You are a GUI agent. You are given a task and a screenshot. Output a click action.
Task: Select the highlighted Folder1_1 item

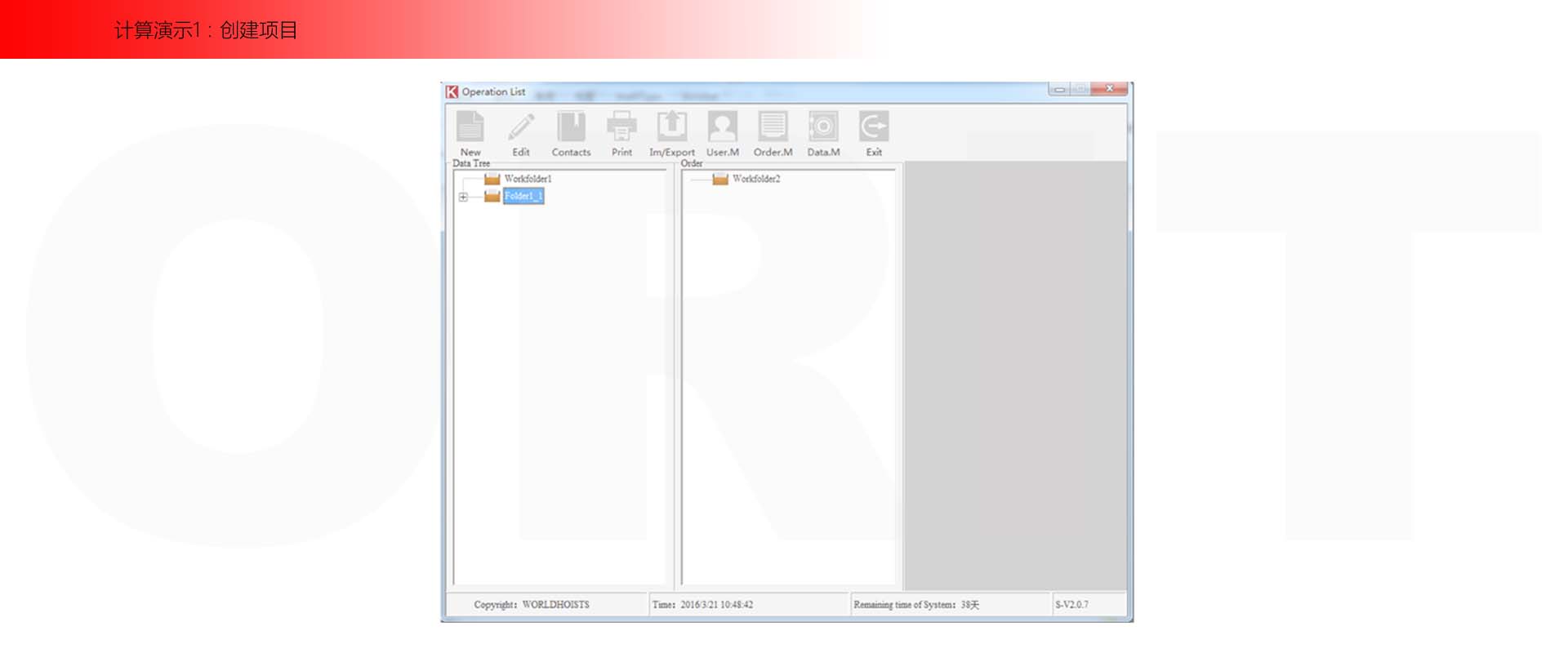[523, 196]
